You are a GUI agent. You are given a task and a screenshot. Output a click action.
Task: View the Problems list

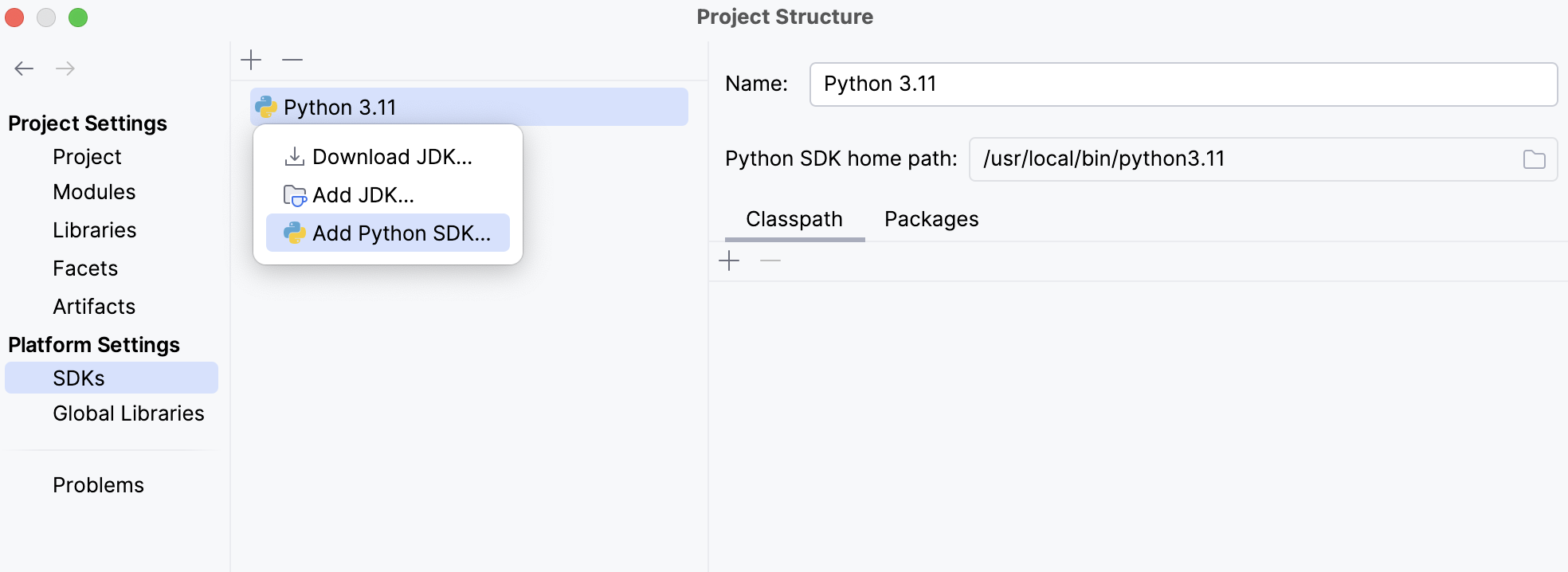(x=98, y=485)
